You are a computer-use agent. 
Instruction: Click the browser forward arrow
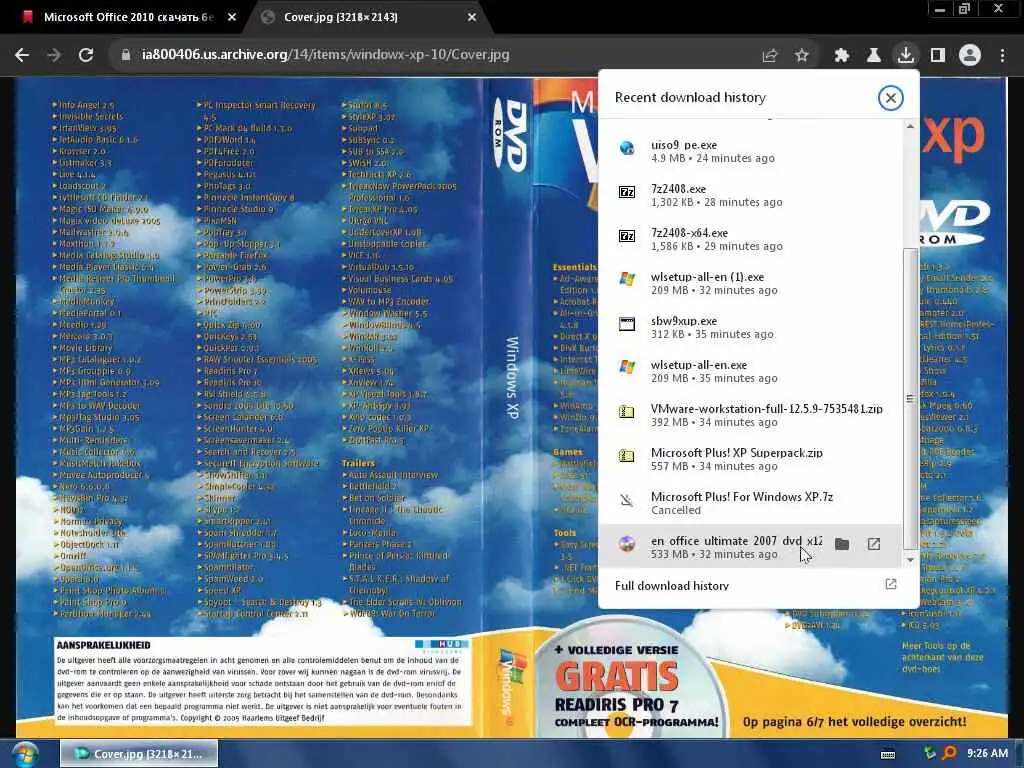tap(54, 56)
